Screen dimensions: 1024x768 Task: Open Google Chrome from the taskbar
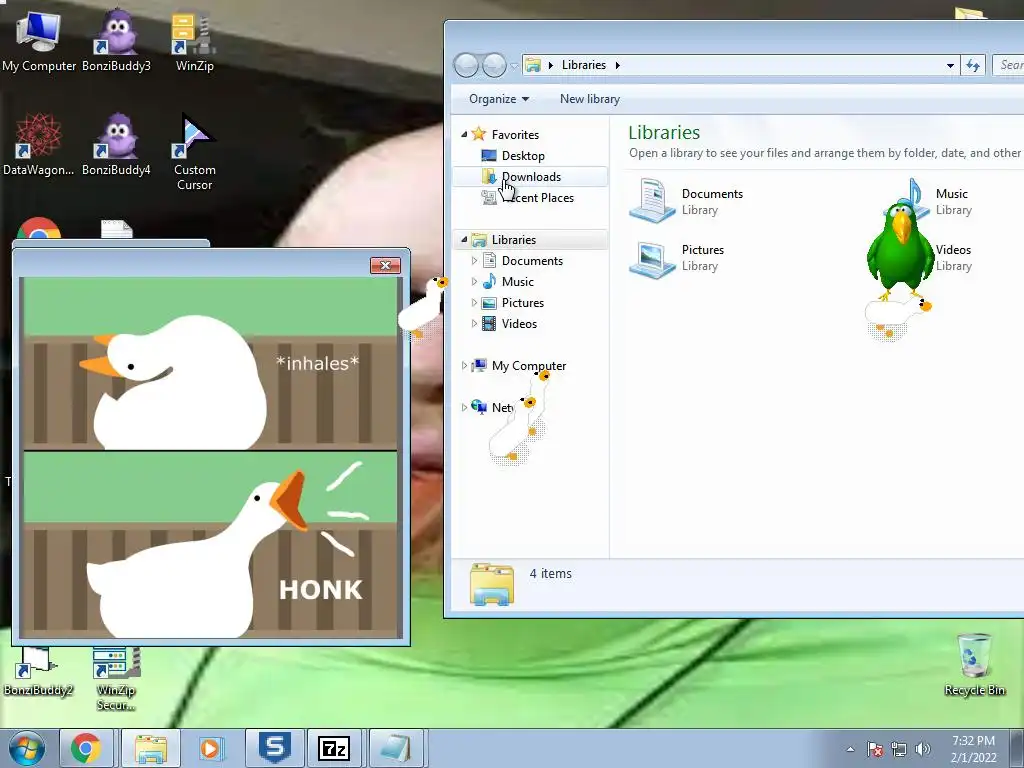point(86,748)
